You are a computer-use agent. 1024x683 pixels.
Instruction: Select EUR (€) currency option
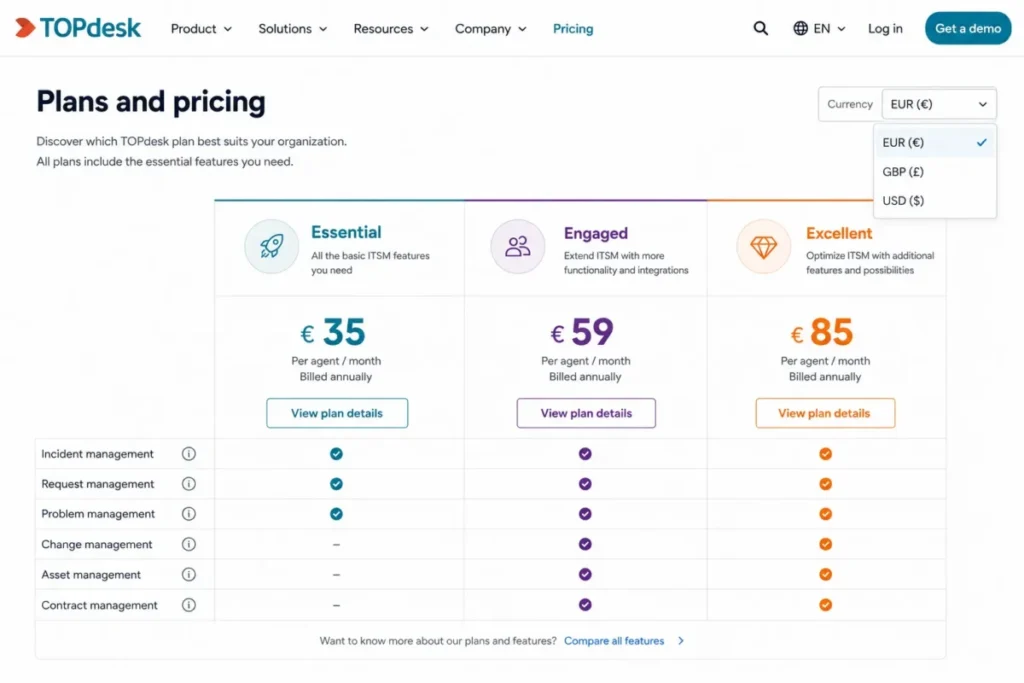point(935,142)
